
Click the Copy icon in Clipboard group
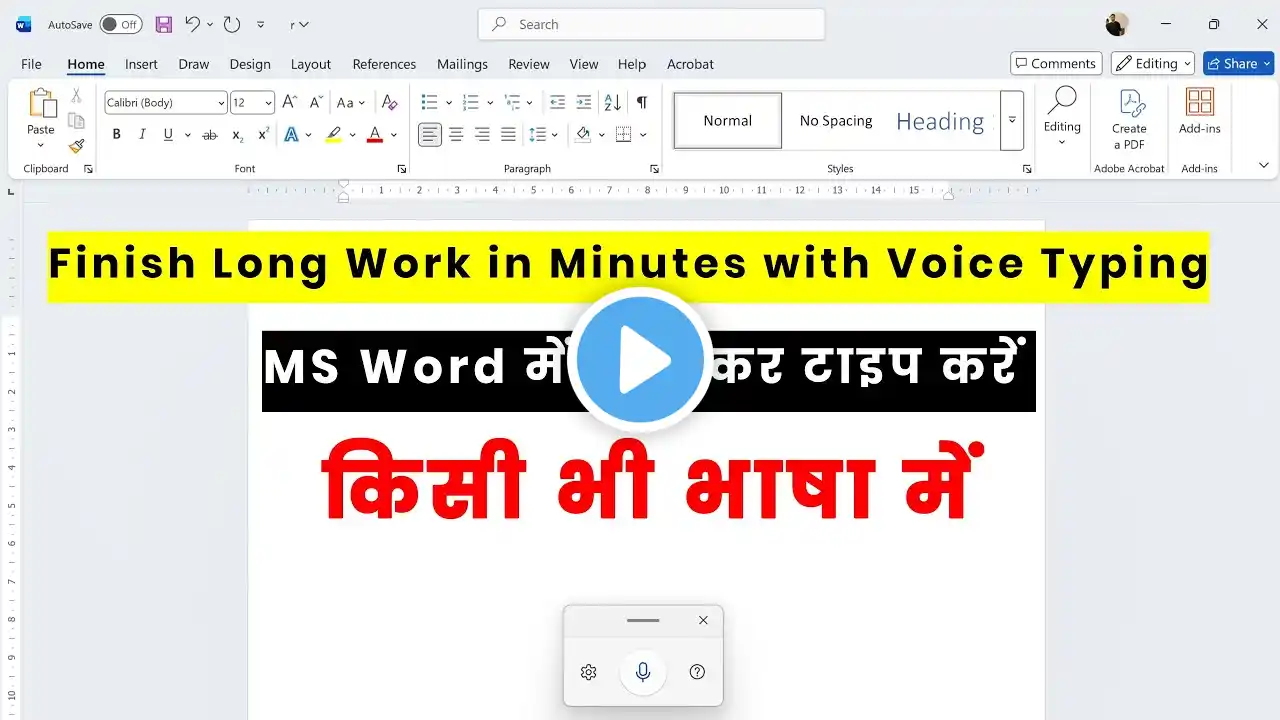[76, 120]
